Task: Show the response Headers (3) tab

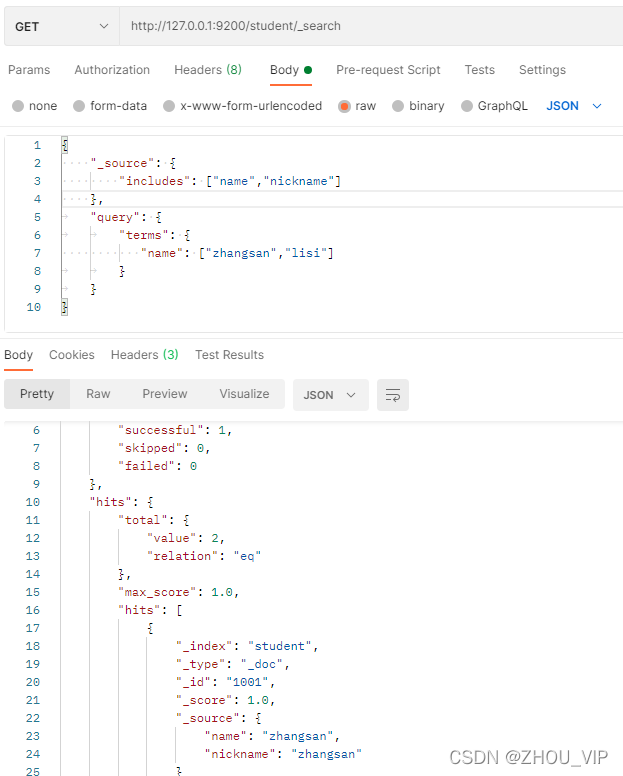Action: click(x=144, y=355)
